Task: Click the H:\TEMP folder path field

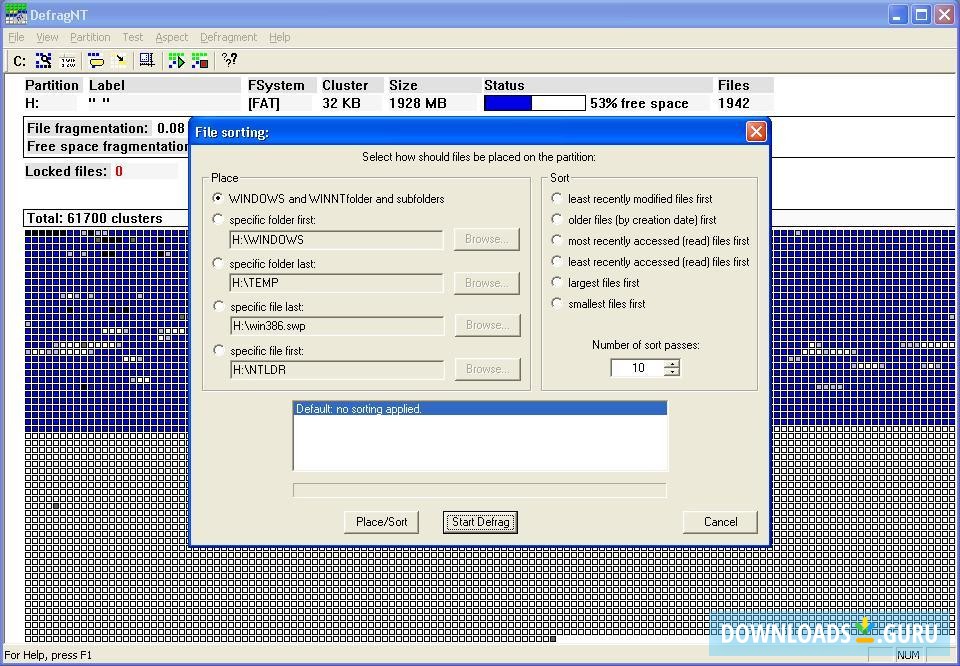Action: point(336,283)
